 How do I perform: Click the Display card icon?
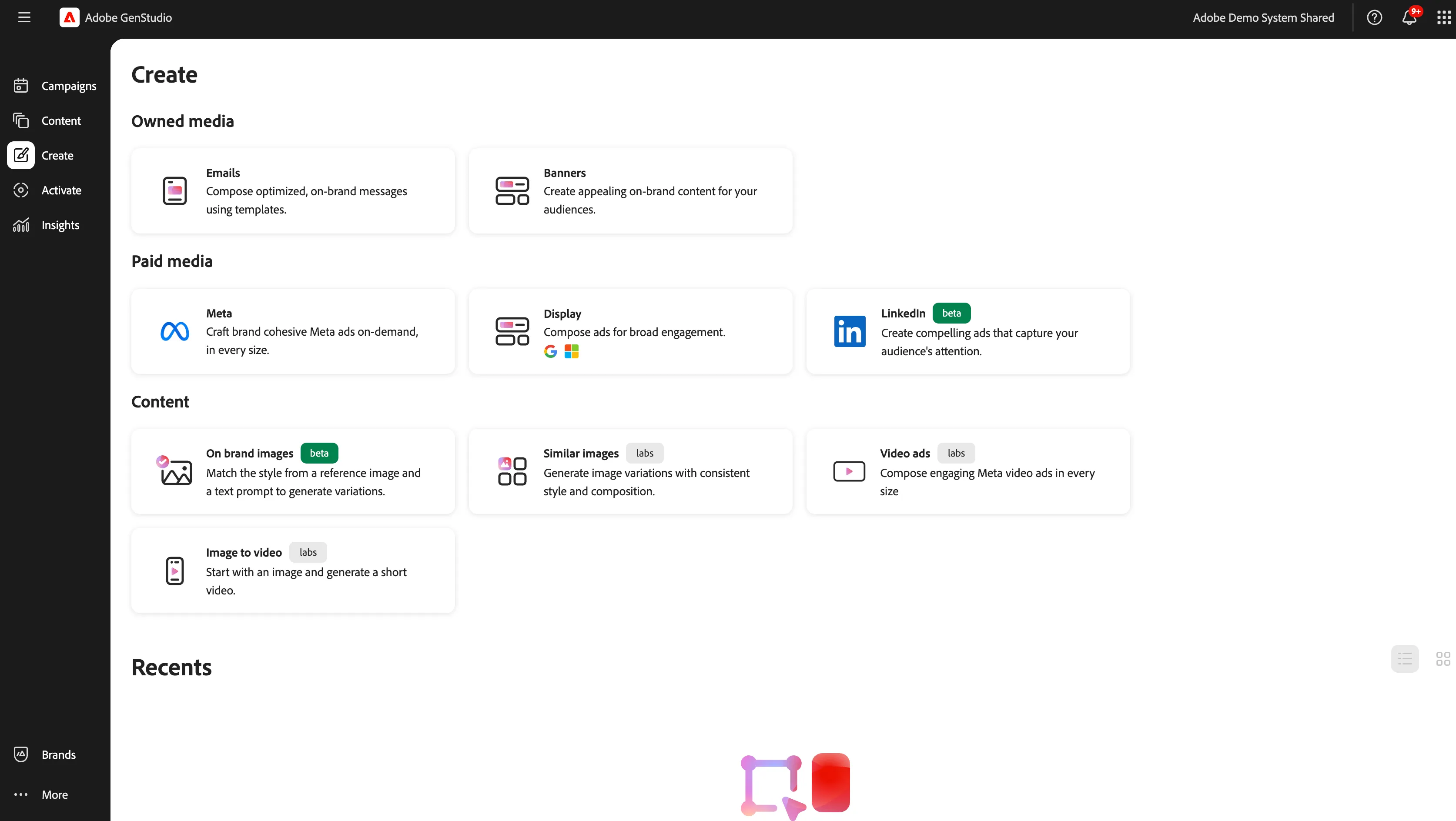click(x=512, y=331)
